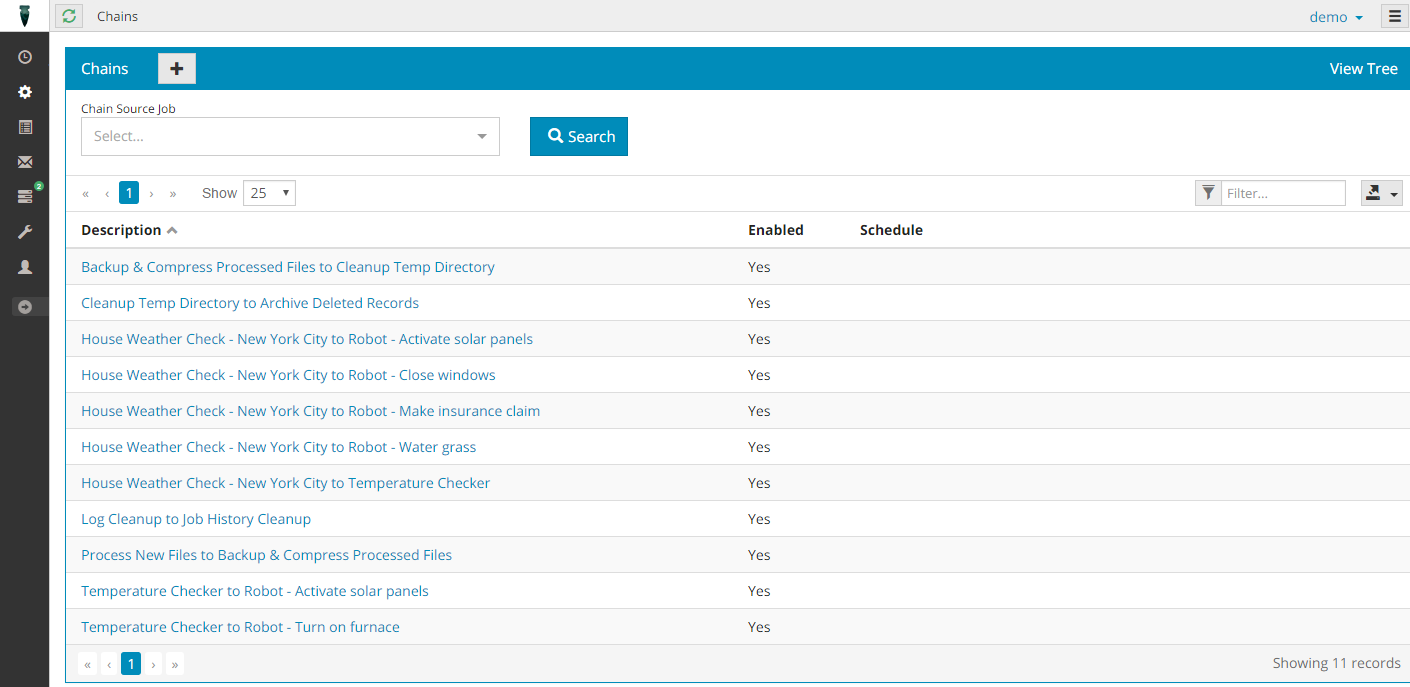The height and width of the screenshot is (687, 1410).
Task: Click the envelope icon in sidebar
Action: [x=25, y=162]
